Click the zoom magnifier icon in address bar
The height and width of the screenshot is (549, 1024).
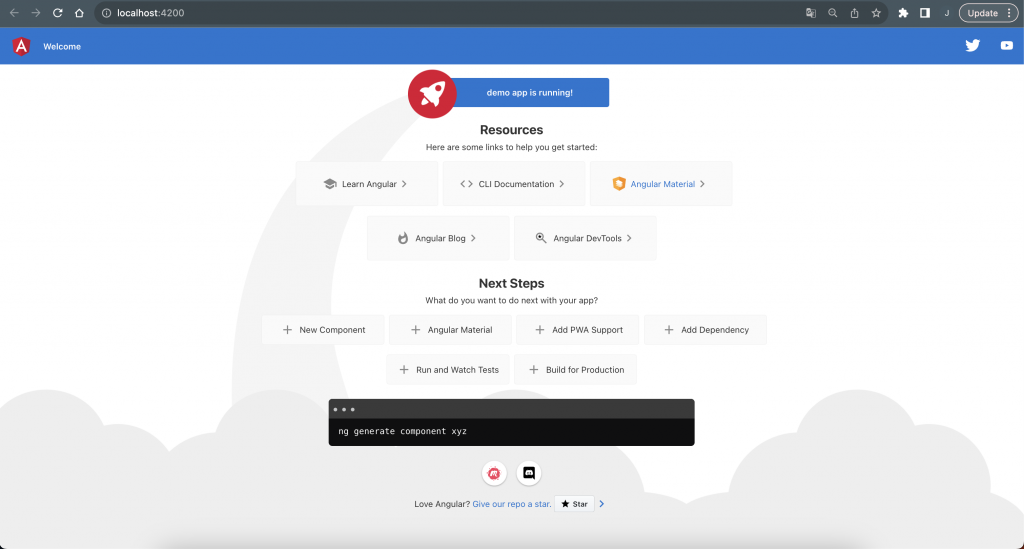833,13
